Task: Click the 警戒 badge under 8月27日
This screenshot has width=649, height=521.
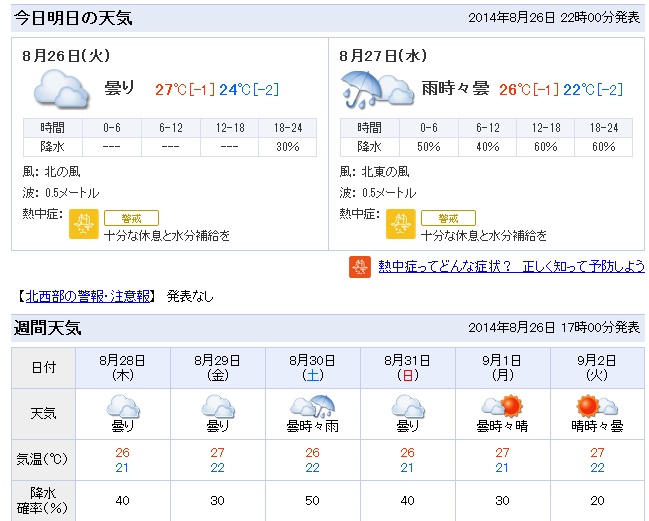Action: tap(448, 218)
